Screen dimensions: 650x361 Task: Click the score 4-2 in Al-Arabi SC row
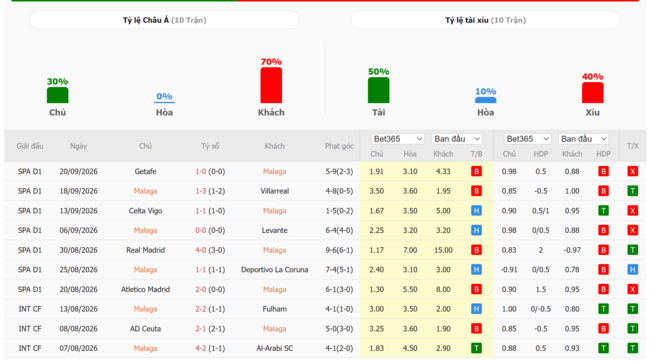click(201, 349)
